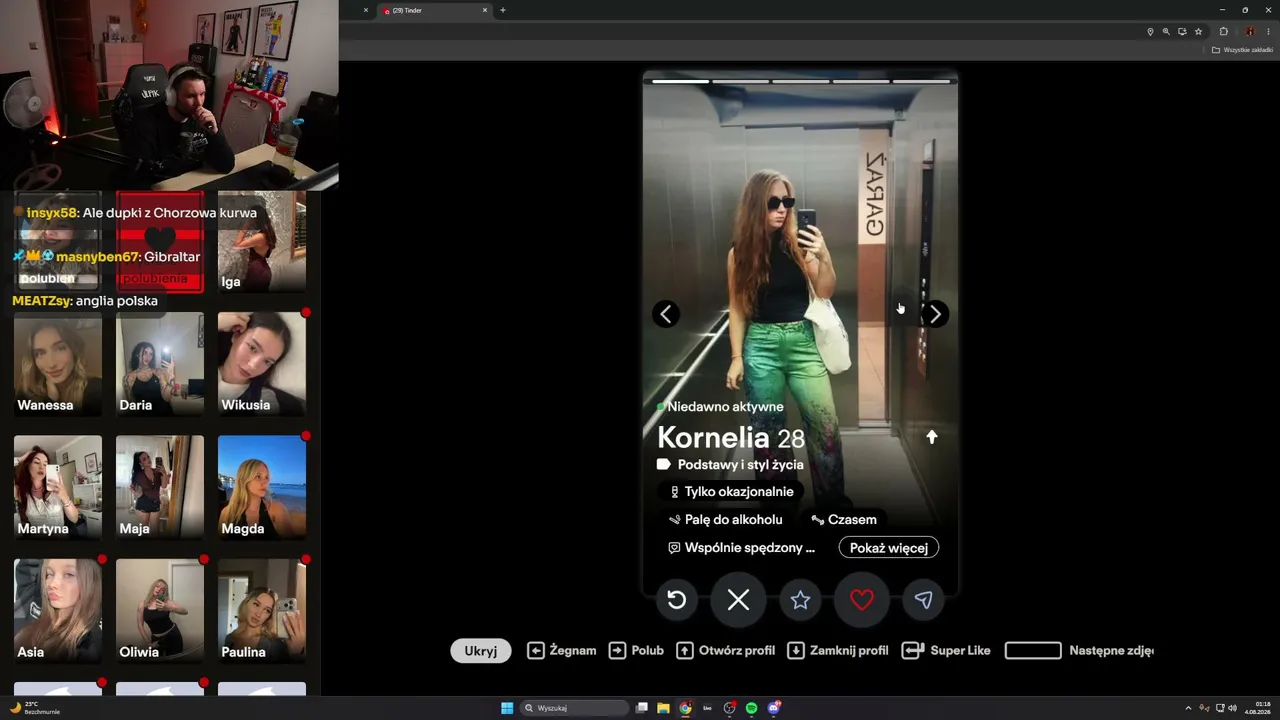Go to previous photo with left arrow
This screenshot has width=1280, height=720.
point(666,314)
